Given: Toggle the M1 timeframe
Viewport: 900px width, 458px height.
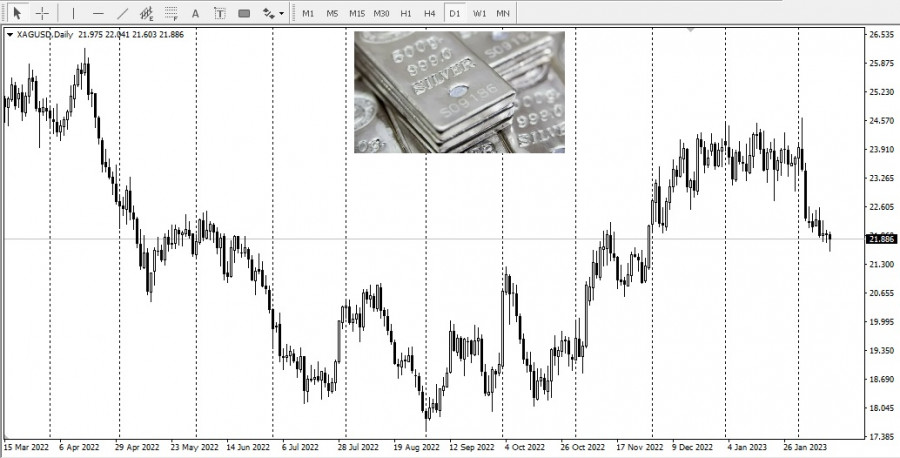Looking at the screenshot, I should click(308, 13).
